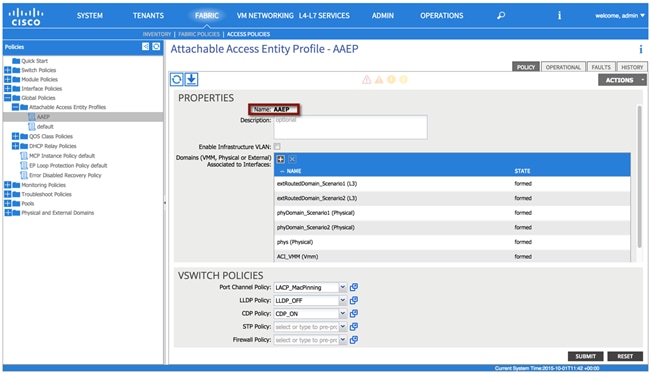Click the refresh icon in the toolbar
This screenshot has width=651, height=374.
point(176,79)
